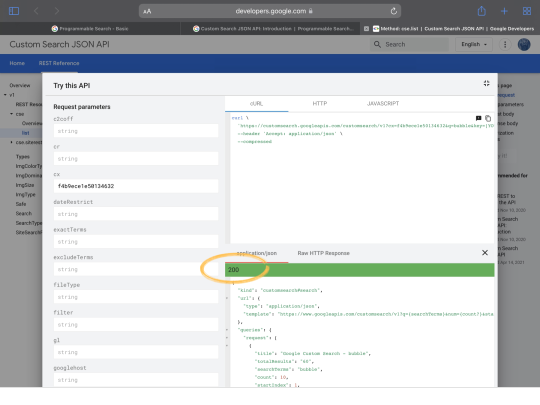The image size is (540, 405).
Task: Collapse the v1 tree section
Action: (x=5, y=95)
